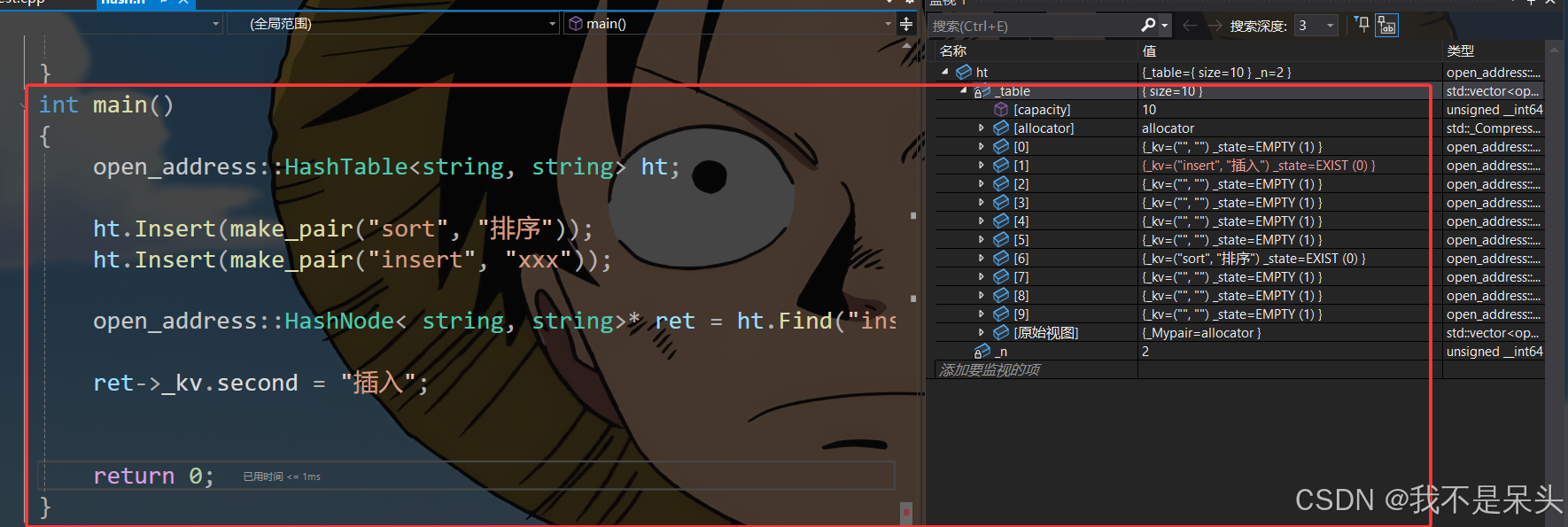Screen dimensions: 1568x527
Task: Click the [capacity] cube icon
Action: pos(1001,110)
